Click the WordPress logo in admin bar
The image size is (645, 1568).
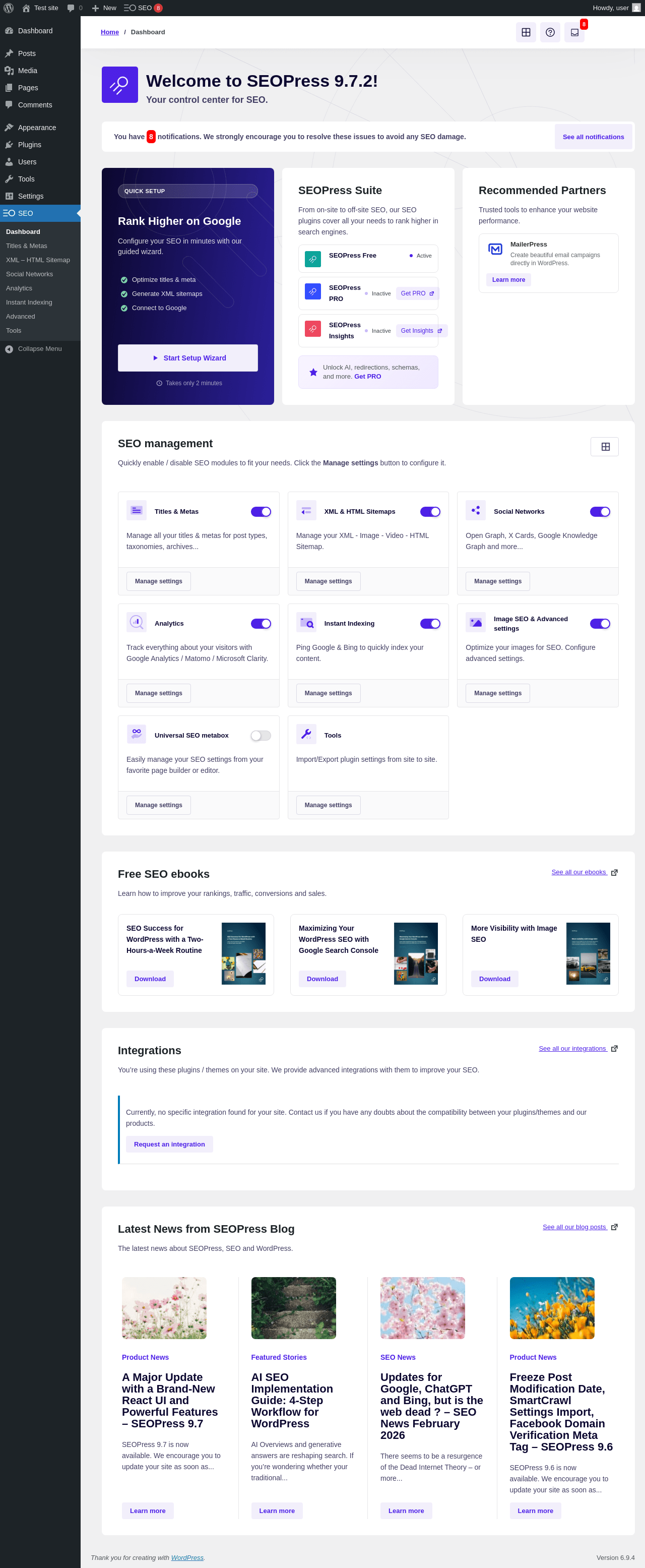coord(9,8)
